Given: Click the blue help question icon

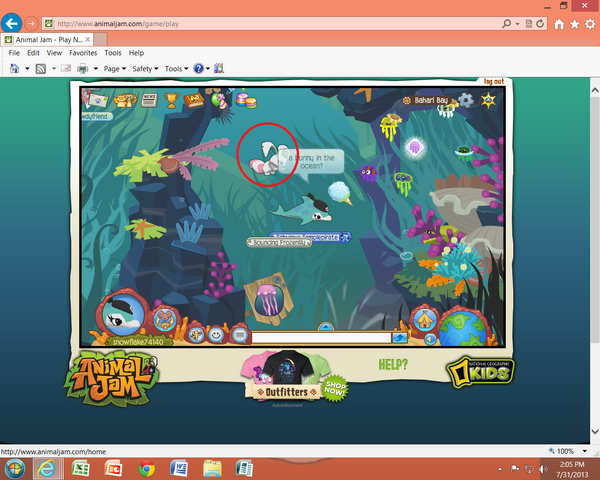Looking at the screenshot, I should coord(199,69).
